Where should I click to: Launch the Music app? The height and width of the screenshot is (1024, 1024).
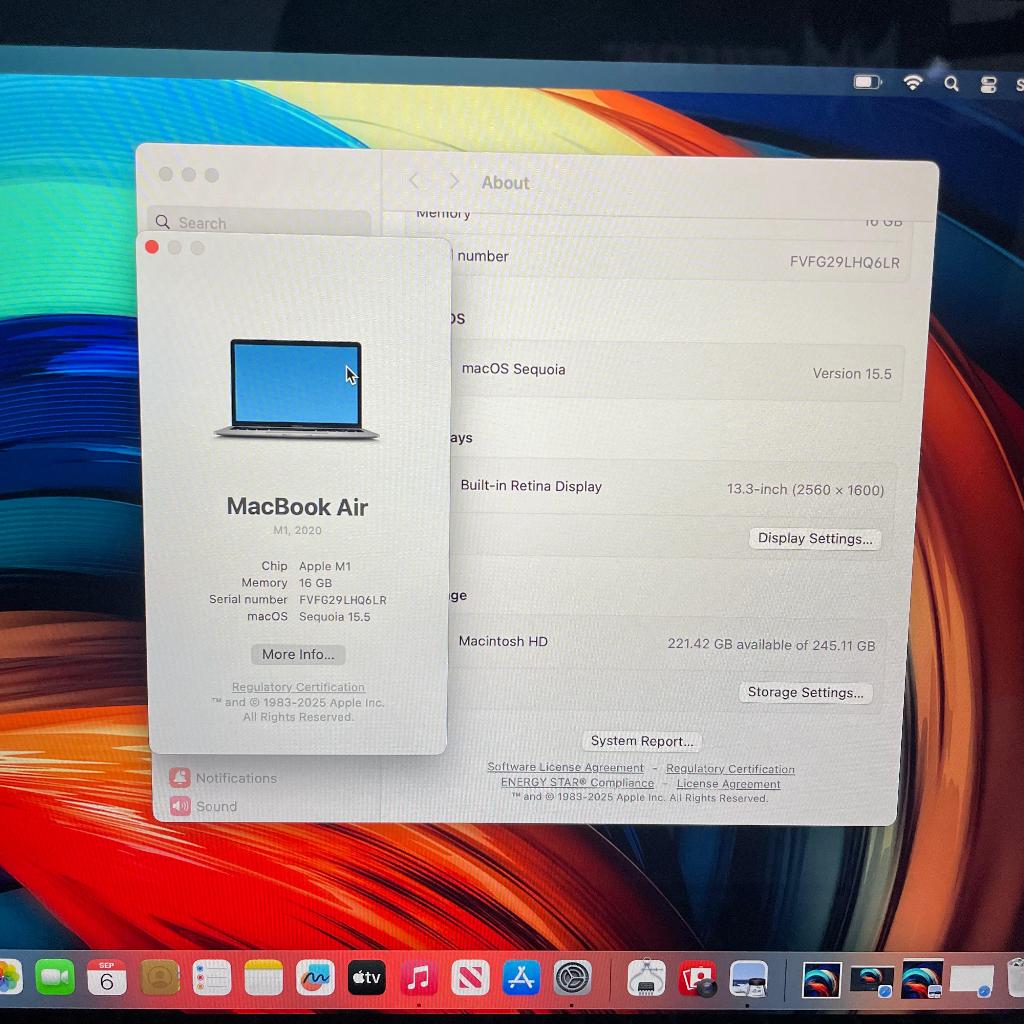419,977
